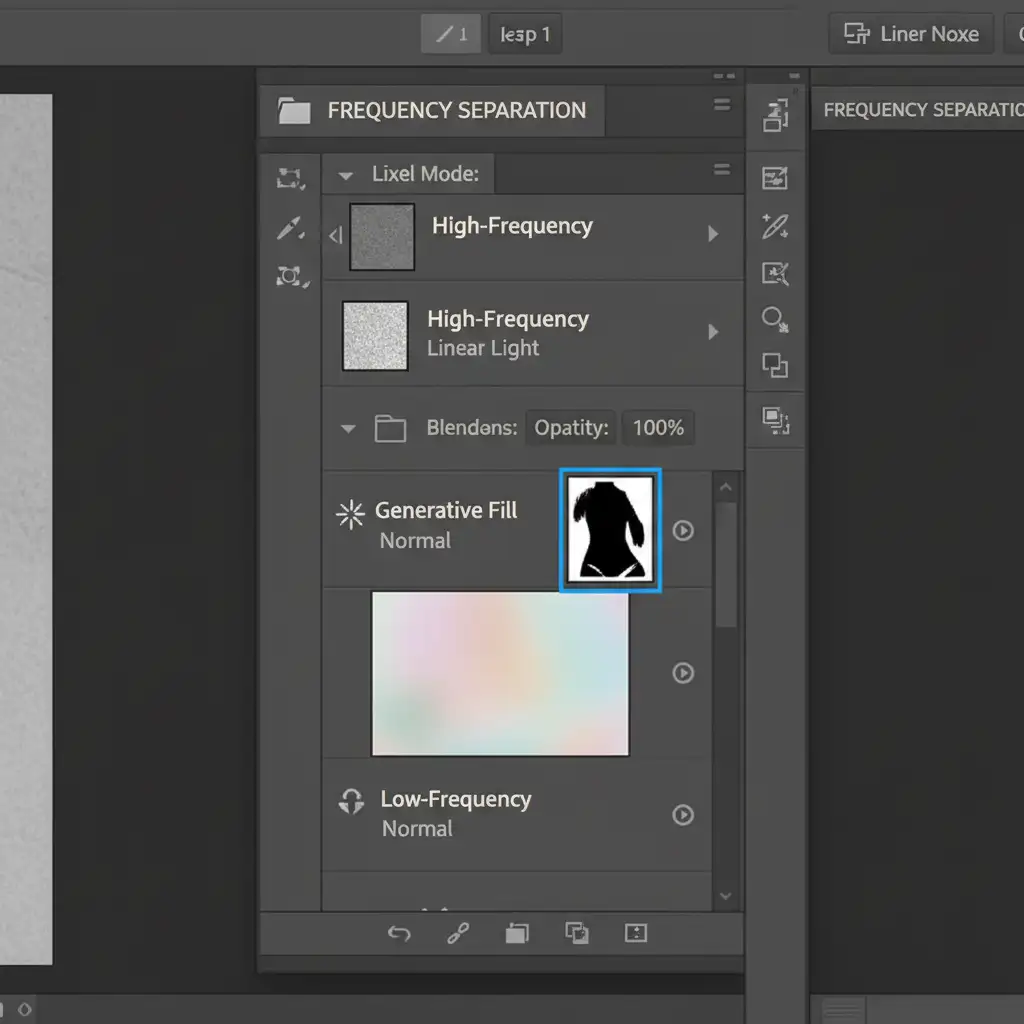Select the magic brush icon in right strip
Image resolution: width=1024 pixels, height=1024 pixels.
tap(775, 226)
